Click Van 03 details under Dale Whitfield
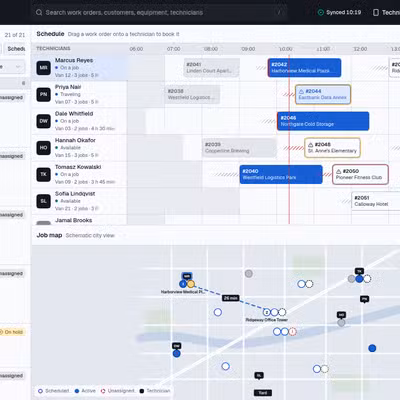The image size is (400, 400). pos(85,128)
